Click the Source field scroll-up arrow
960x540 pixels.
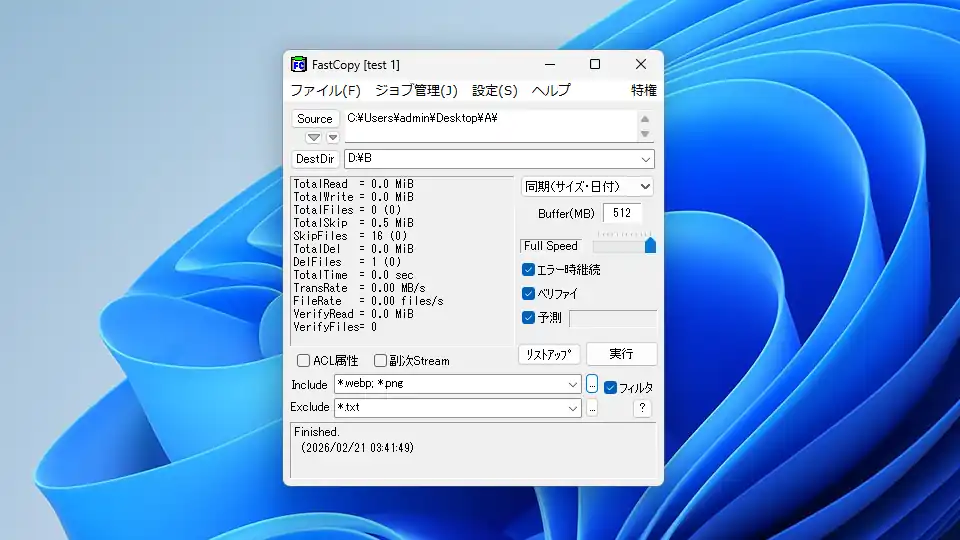(645, 119)
